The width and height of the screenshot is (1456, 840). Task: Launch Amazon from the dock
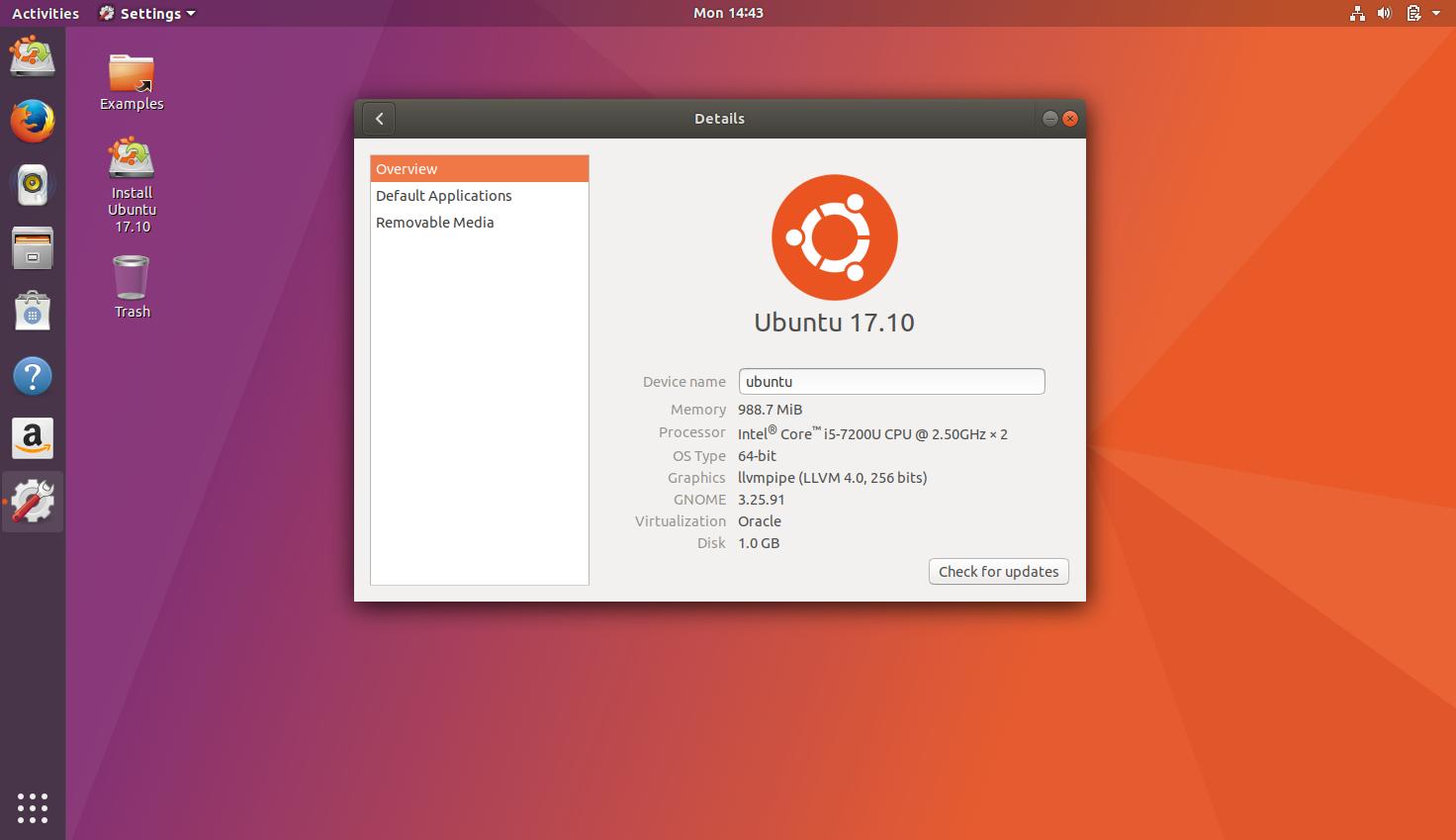[33, 438]
